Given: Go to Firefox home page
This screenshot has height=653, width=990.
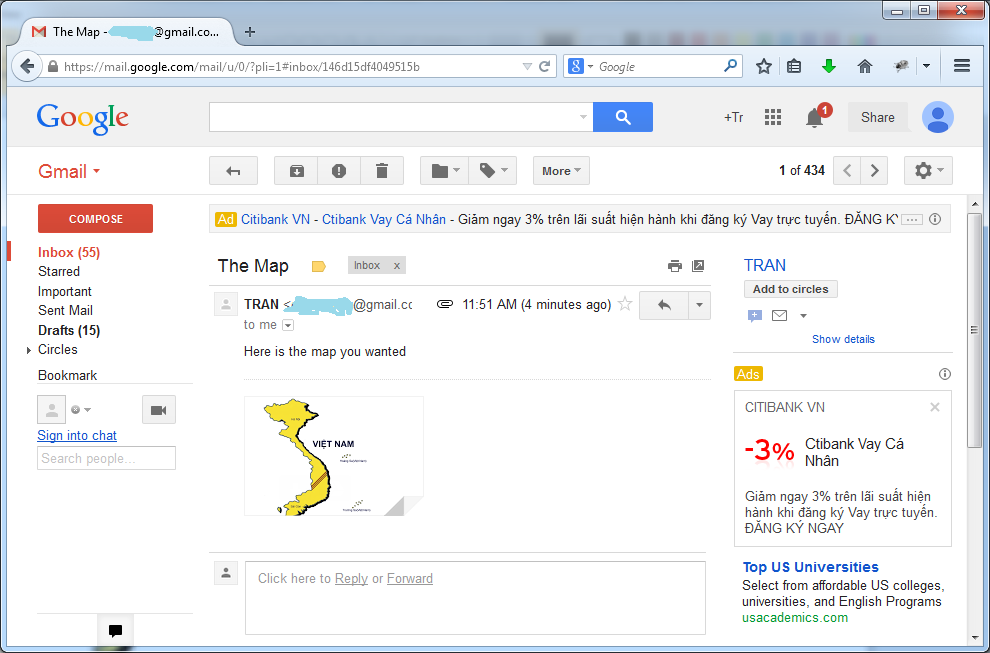Looking at the screenshot, I should [865, 66].
